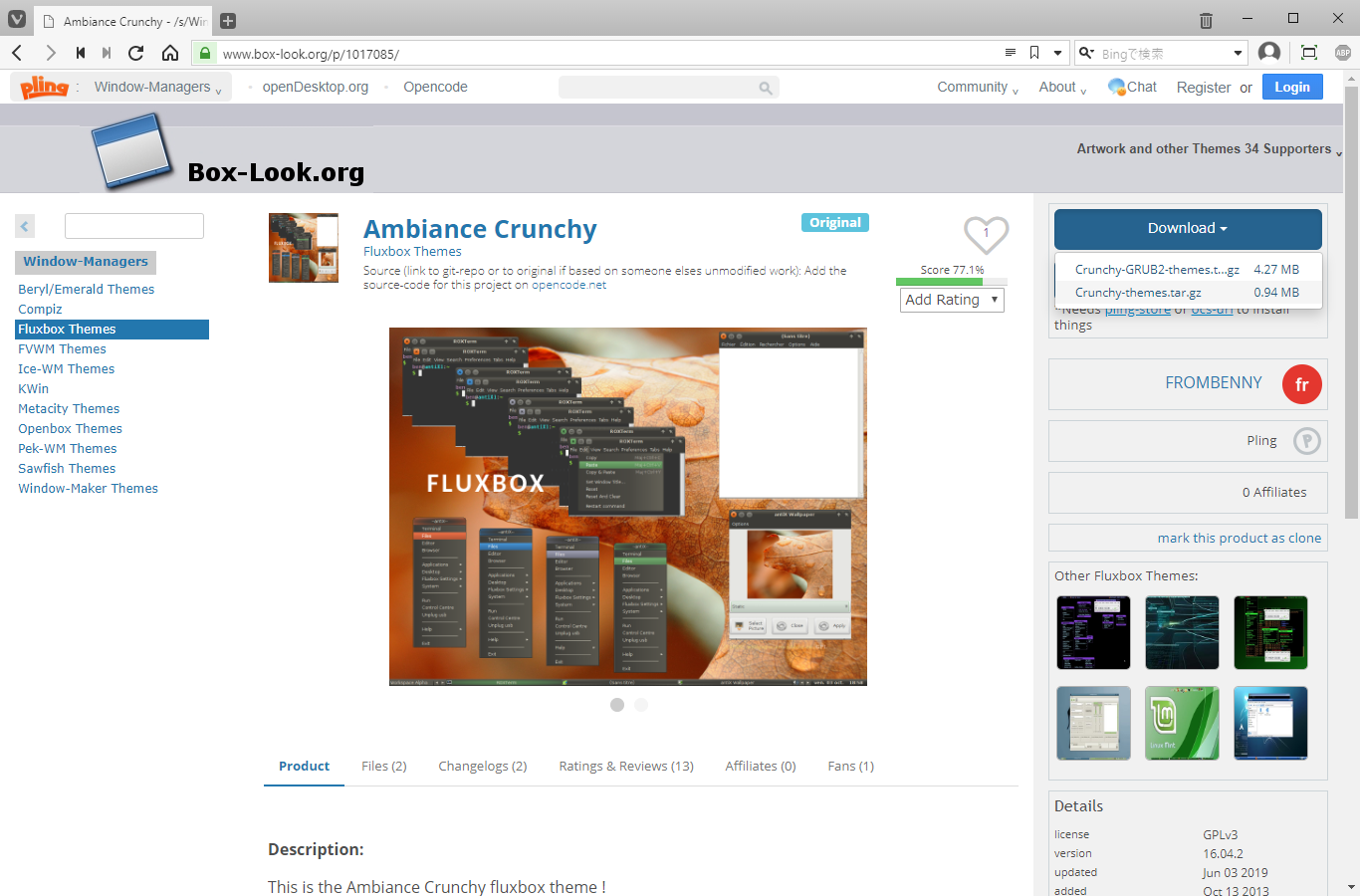Expand the About menu
The image size is (1360, 896).
point(1062,88)
